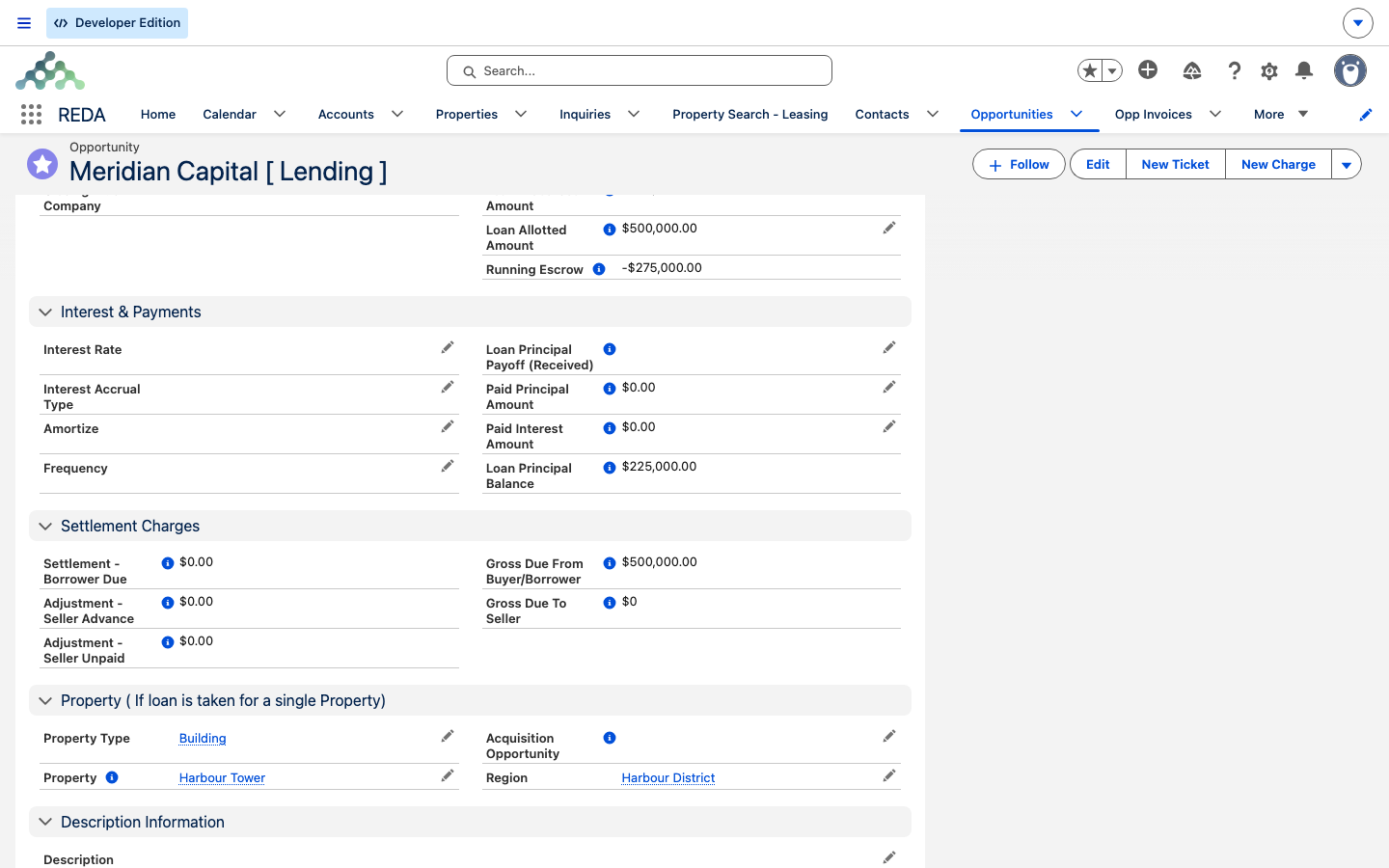This screenshot has height=868, width=1389.
Task: Click the global Search field
Action: tap(640, 70)
